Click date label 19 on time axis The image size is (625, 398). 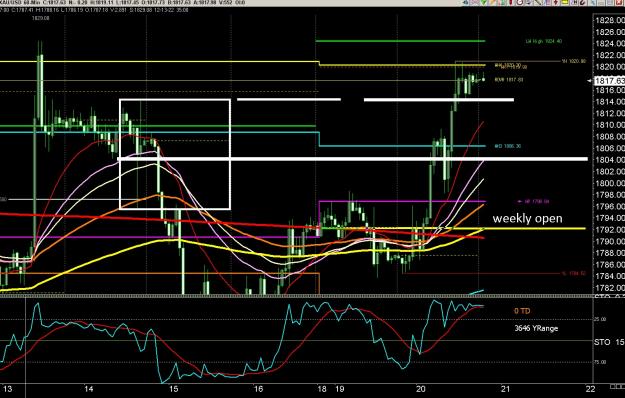click(x=340, y=389)
